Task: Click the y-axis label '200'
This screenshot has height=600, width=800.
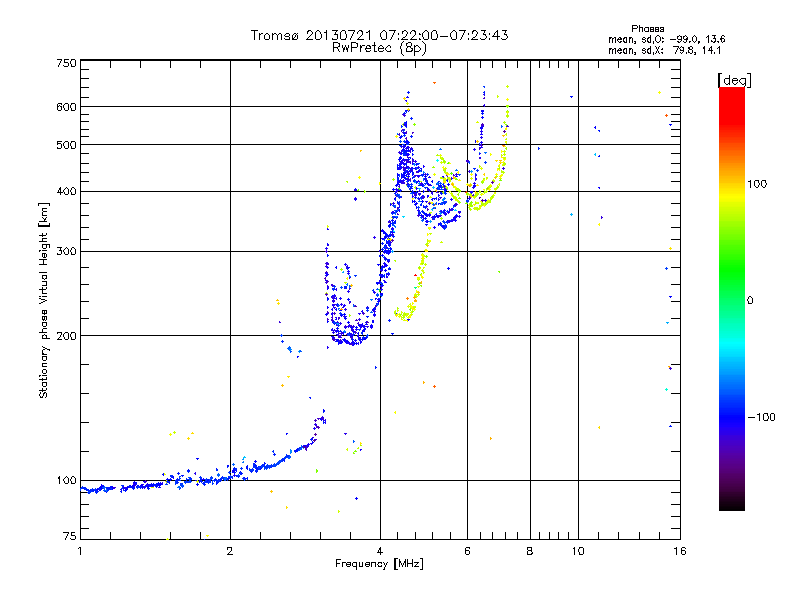Action: [x=66, y=336]
